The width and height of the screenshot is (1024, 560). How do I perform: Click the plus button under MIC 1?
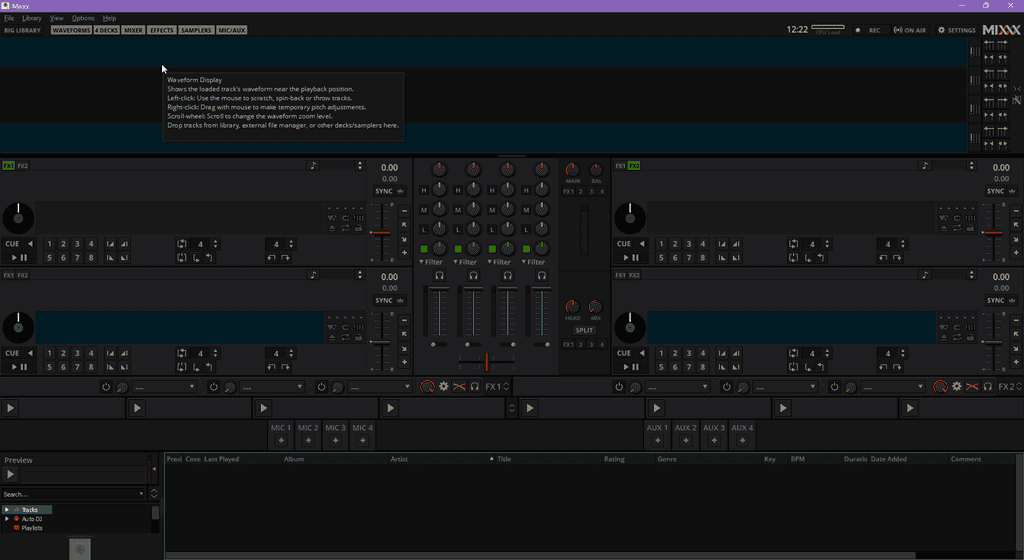click(x=281, y=441)
